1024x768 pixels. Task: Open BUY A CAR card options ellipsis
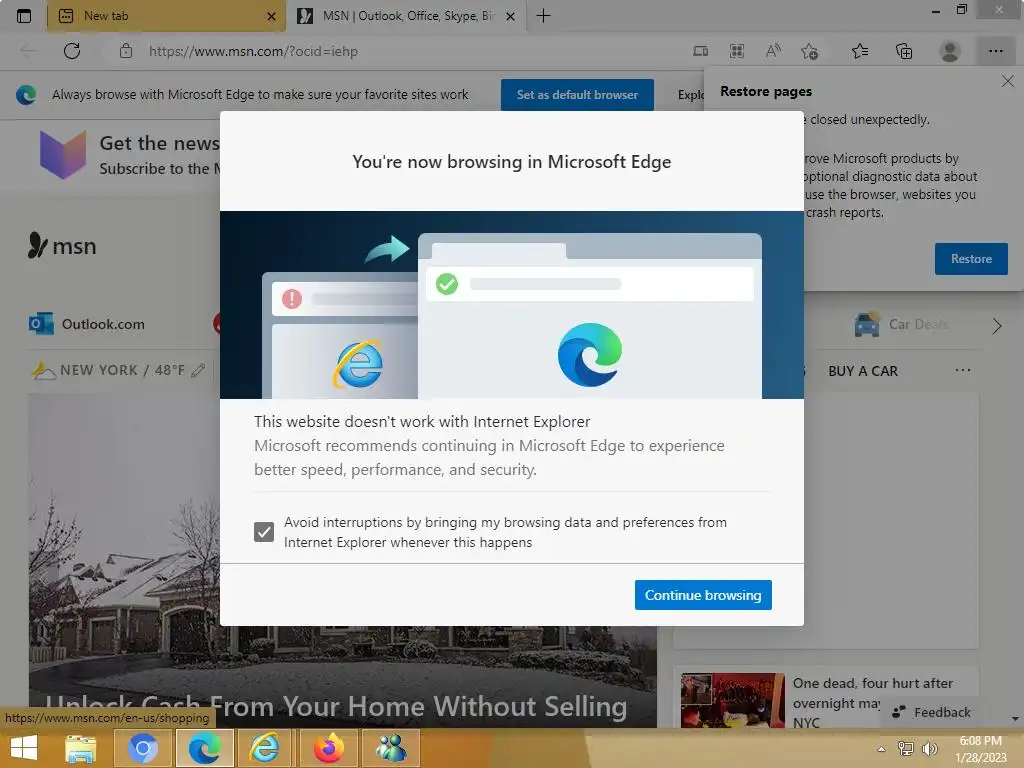(x=963, y=370)
